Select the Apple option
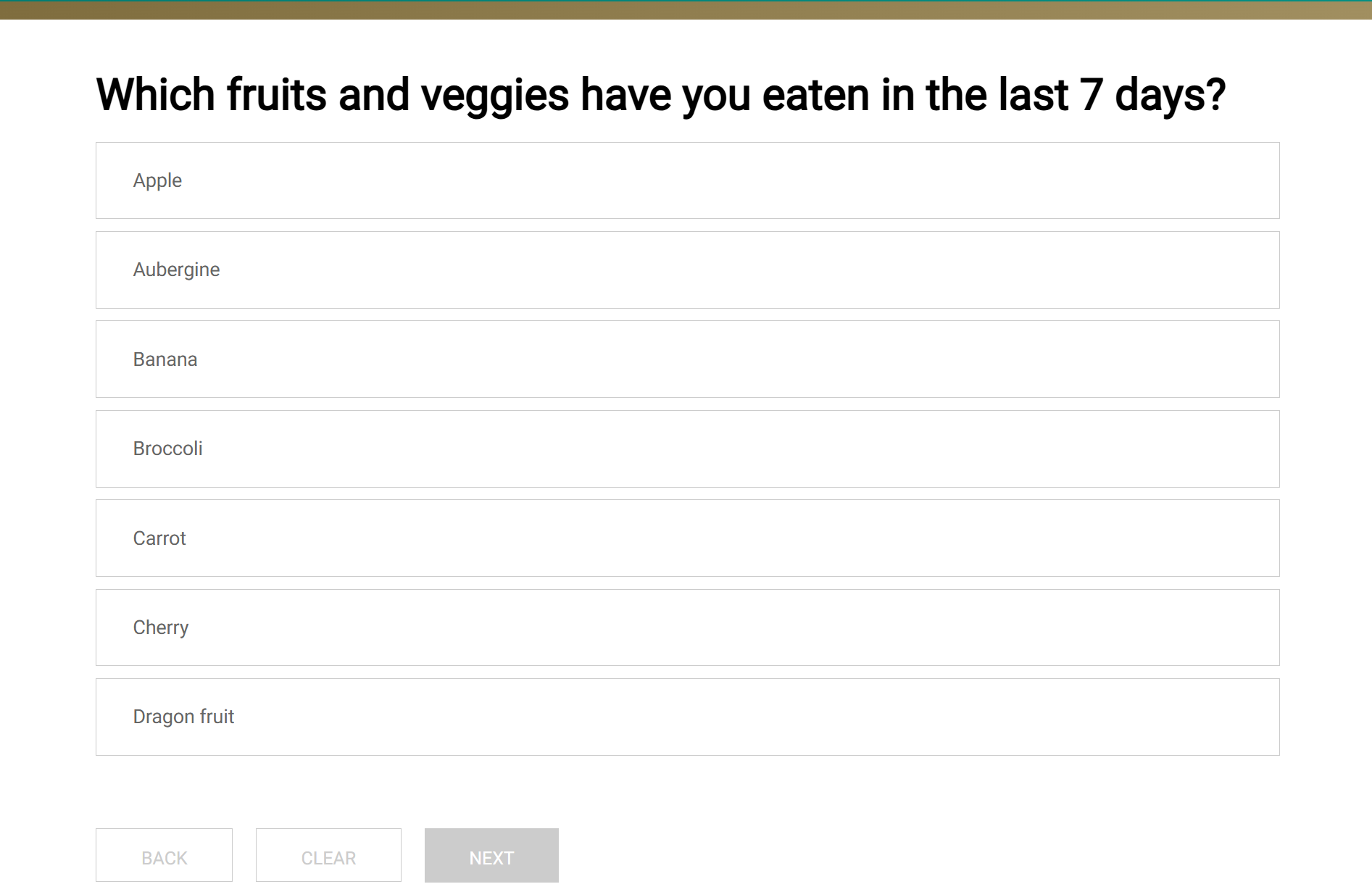Image resolution: width=1372 pixels, height=892 pixels. 687,180
